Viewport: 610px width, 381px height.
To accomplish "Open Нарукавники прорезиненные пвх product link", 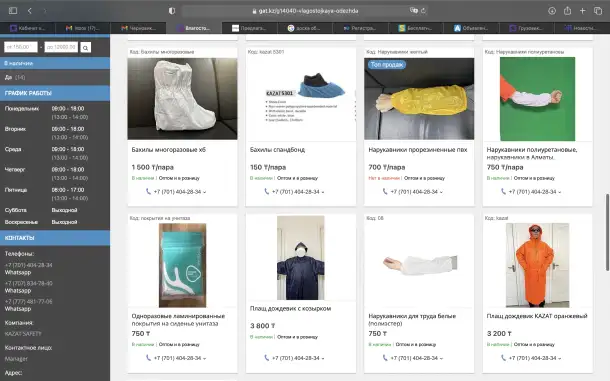I will tap(418, 150).
